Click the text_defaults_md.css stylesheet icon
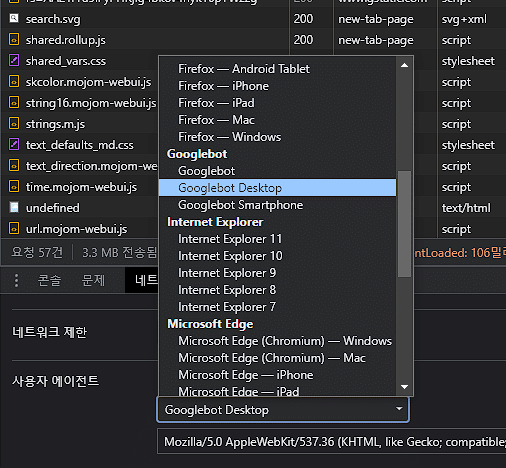This screenshot has width=506, height=468. pos(14,144)
